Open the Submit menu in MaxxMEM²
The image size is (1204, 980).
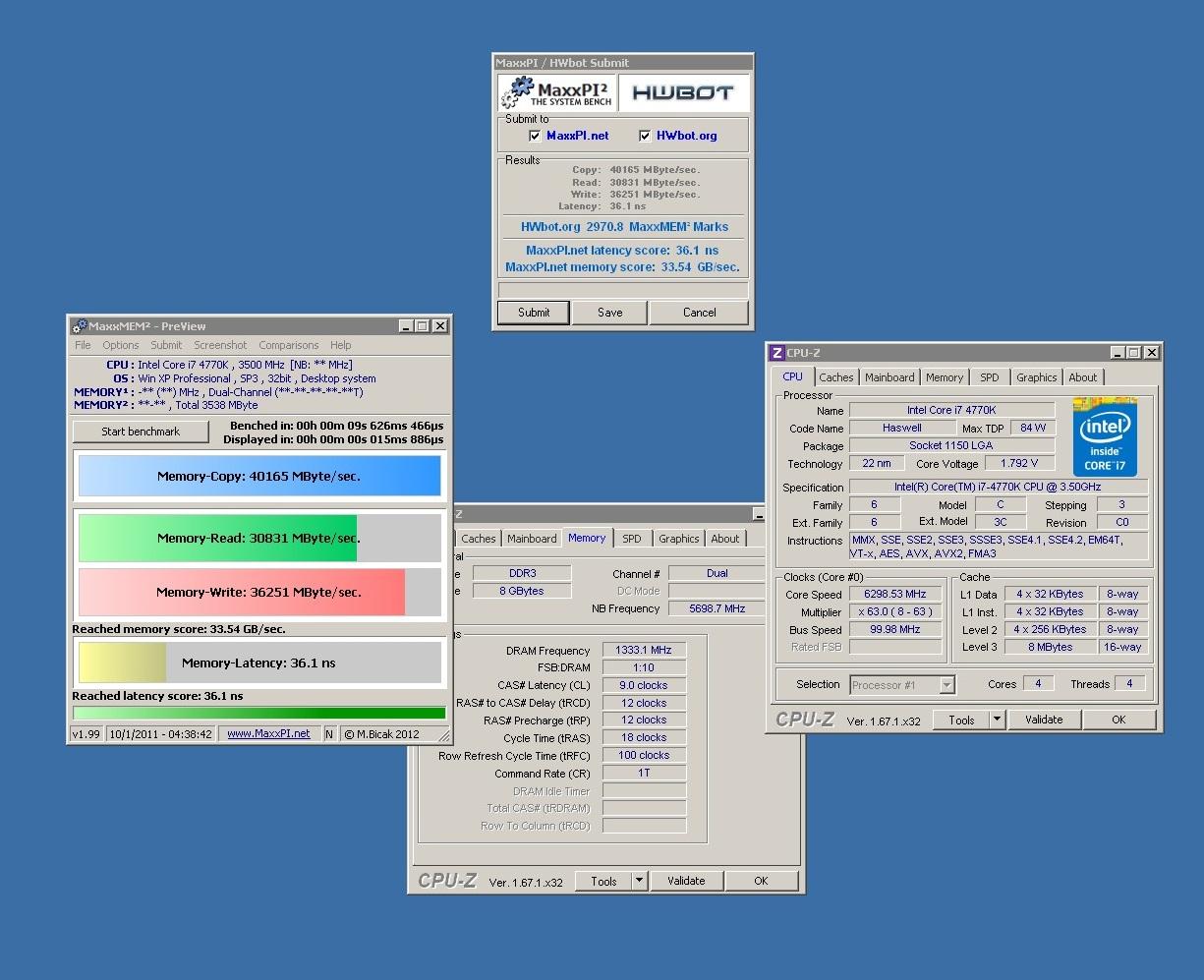pos(166,345)
